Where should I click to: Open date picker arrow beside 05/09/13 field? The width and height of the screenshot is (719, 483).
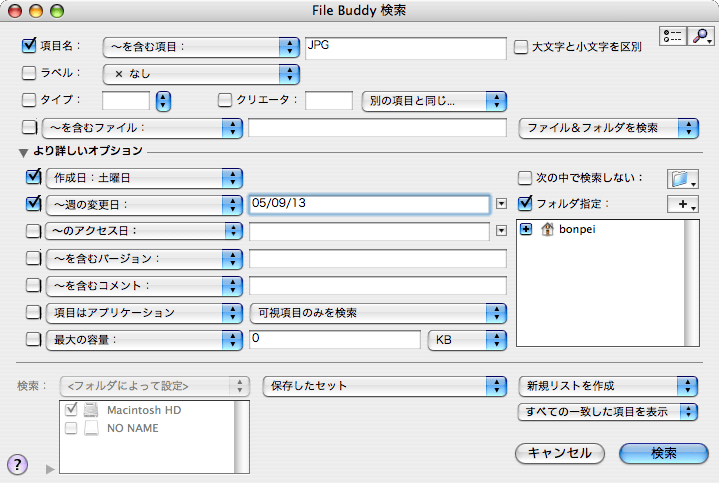[501, 204]
